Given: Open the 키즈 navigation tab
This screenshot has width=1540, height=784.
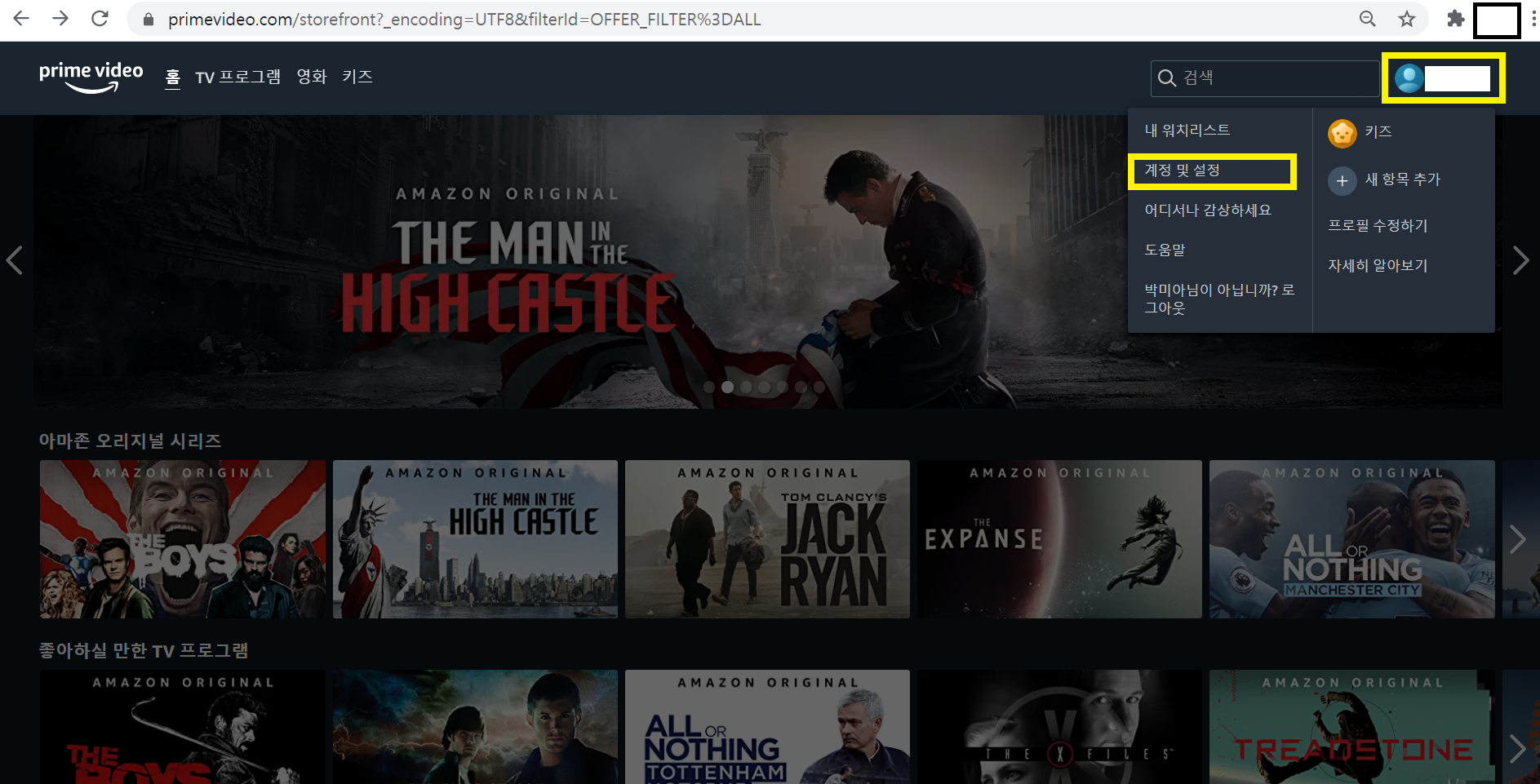Looking at the screenshot, I should [x=357, y=77].
